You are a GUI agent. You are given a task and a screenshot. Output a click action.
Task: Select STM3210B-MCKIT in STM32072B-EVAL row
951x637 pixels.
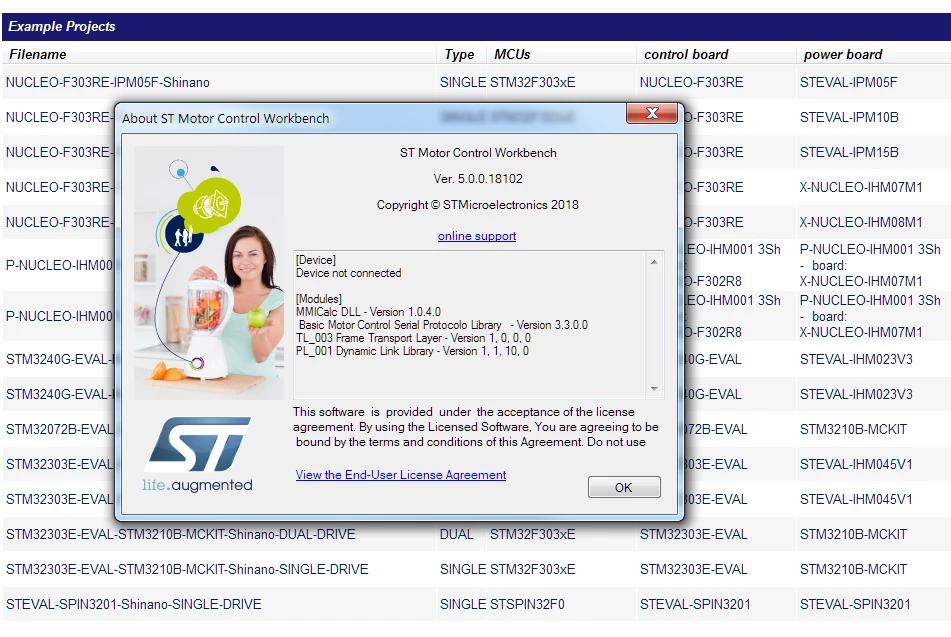853,430
